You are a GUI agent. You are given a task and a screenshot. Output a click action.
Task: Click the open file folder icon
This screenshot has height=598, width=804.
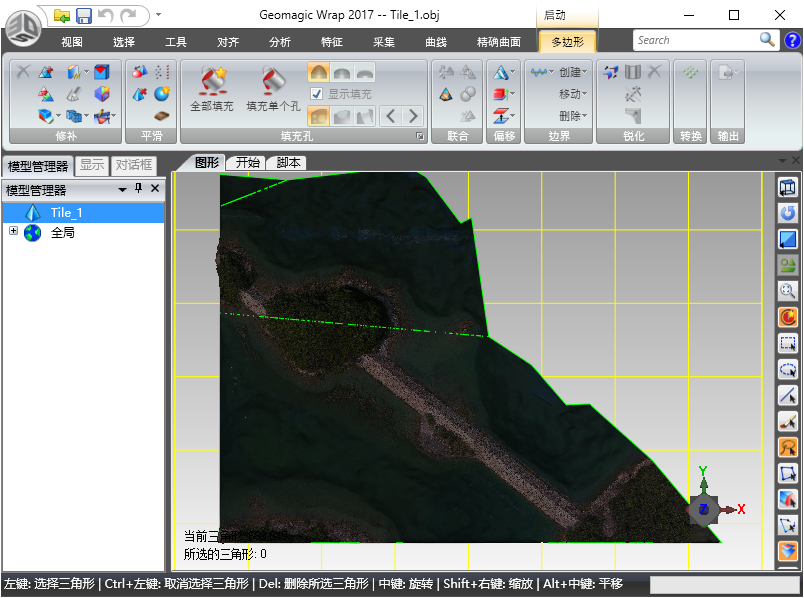[x=62, y=15]
